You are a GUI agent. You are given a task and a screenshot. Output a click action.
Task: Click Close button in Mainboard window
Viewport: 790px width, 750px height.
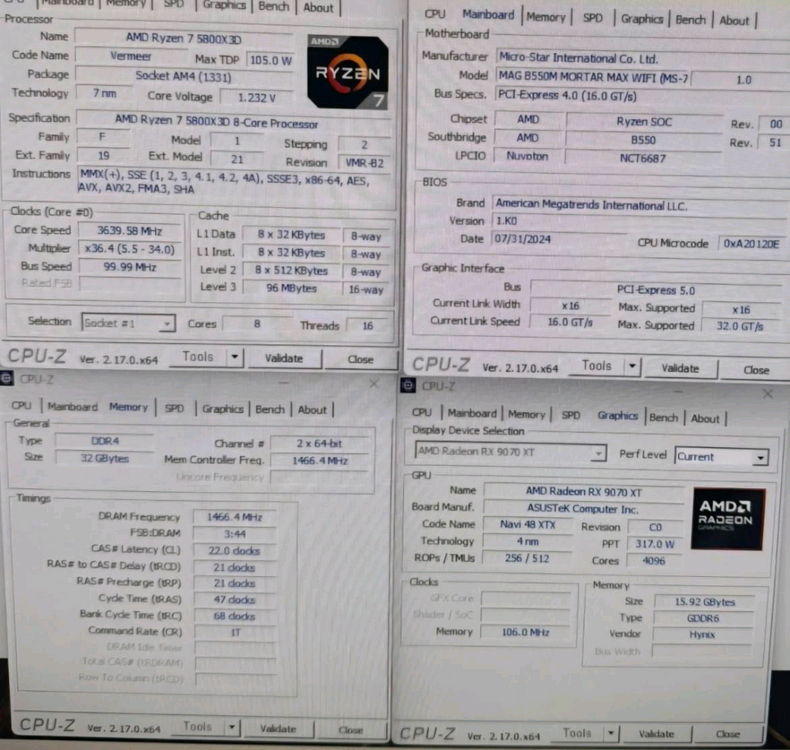pos(756,370)
